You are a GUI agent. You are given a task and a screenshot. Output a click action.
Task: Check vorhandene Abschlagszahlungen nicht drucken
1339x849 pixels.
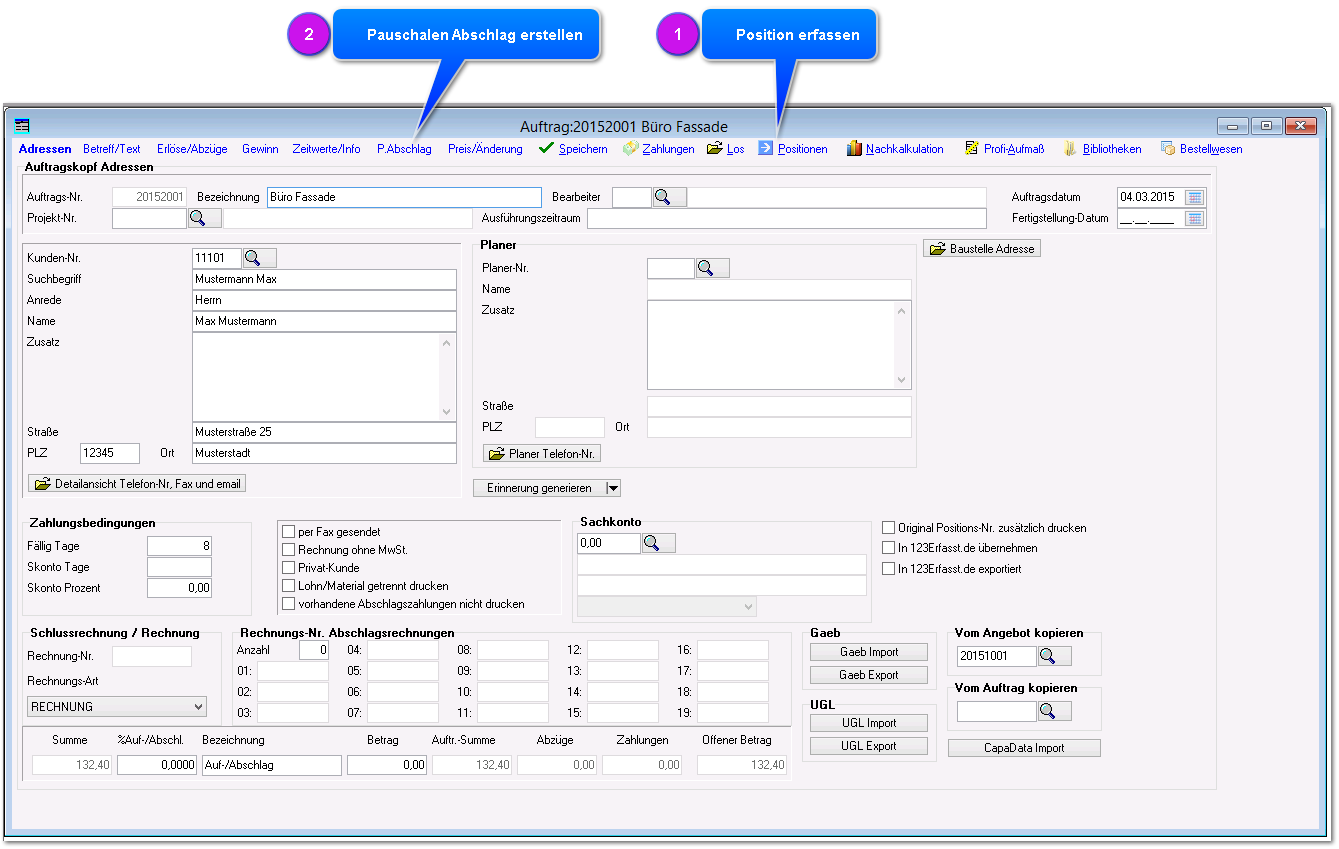(289, 603)
